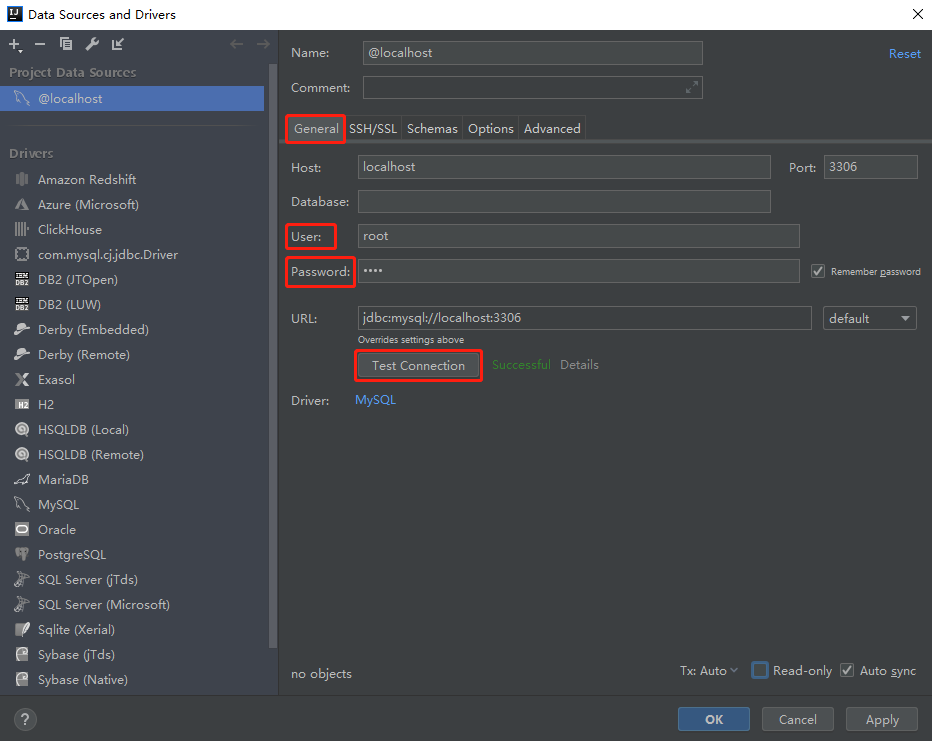Click the Name input field

(533, 53)
